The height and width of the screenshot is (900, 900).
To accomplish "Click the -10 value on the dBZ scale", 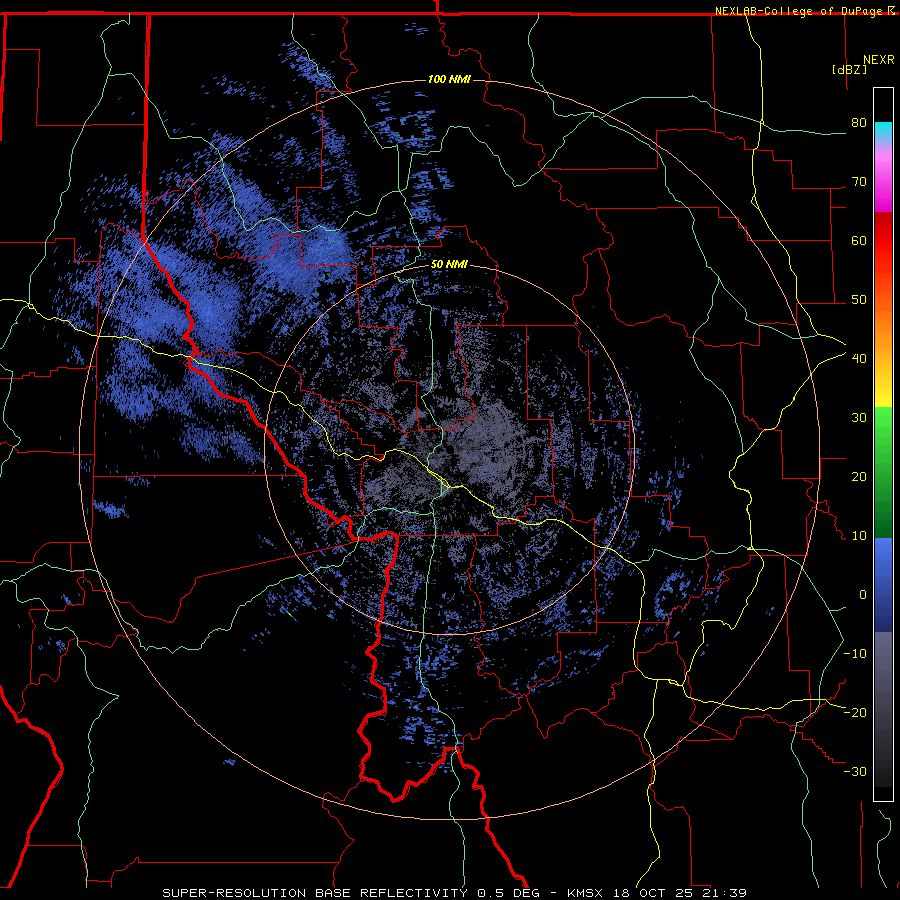I will 855,653.
